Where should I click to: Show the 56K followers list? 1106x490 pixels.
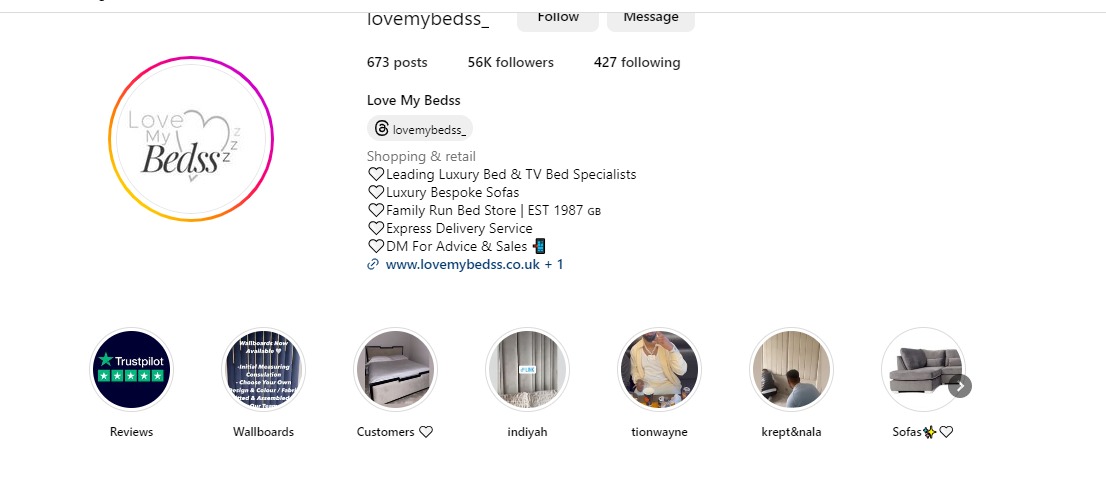coord(510,62)
